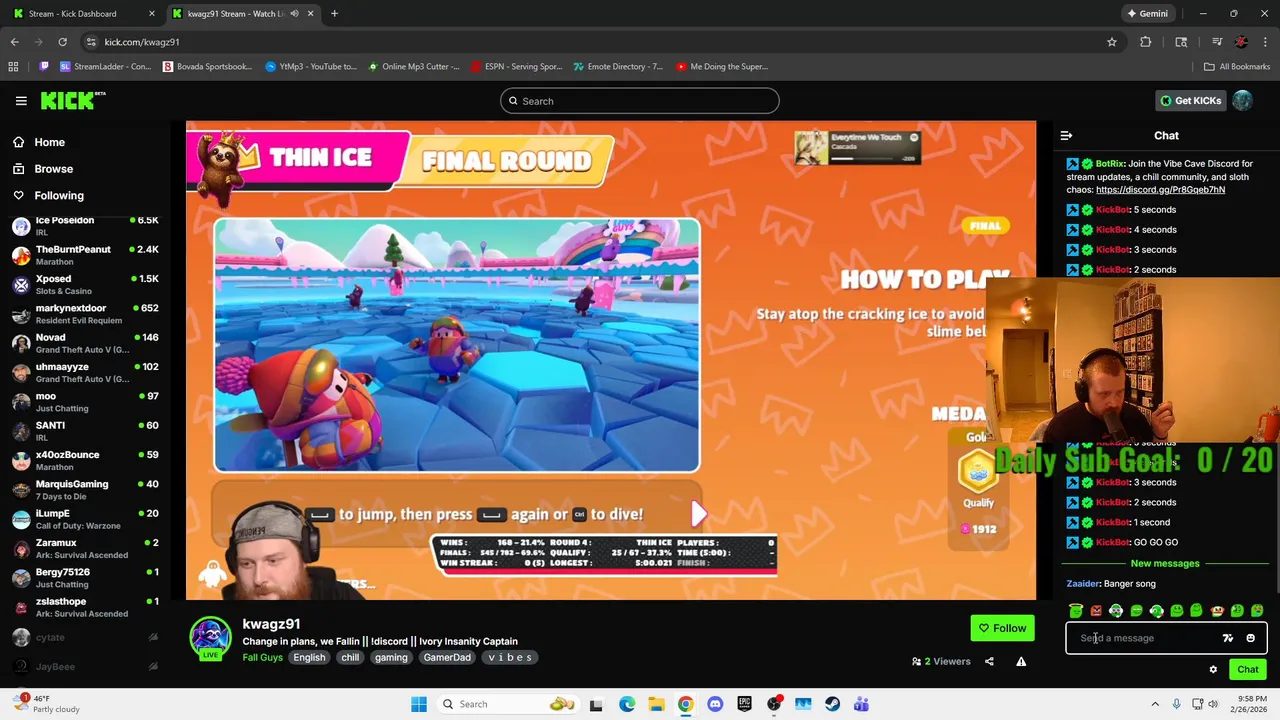
Task: Open MarquisGaming channel in sidebar
Action: click(85, 490)
